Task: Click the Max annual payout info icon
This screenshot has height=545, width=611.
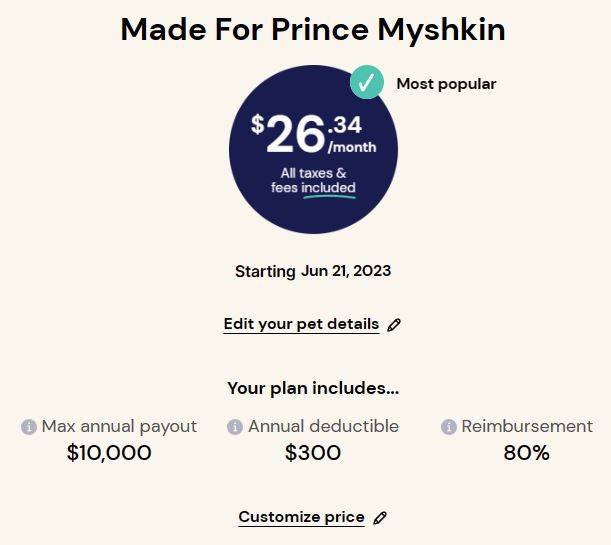Action: pyautogui.click(x=29, y=427)
